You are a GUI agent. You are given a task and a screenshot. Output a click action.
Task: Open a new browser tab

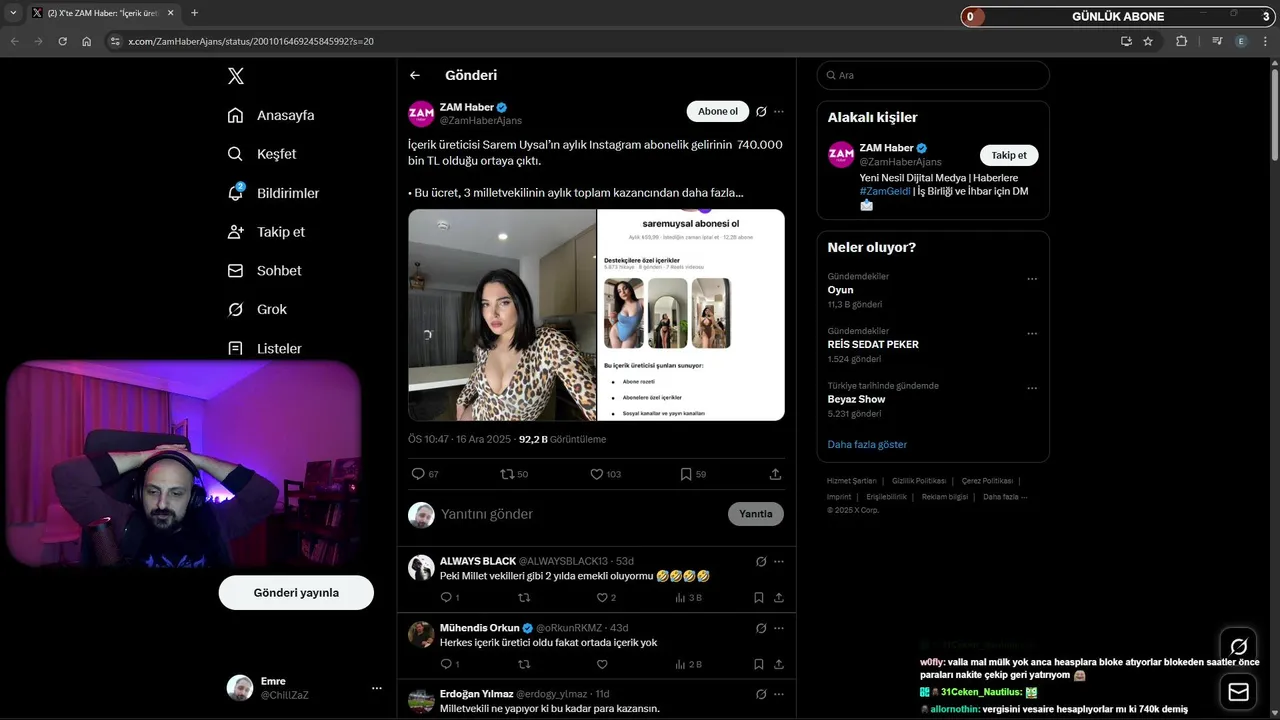(x=194, y=13)
